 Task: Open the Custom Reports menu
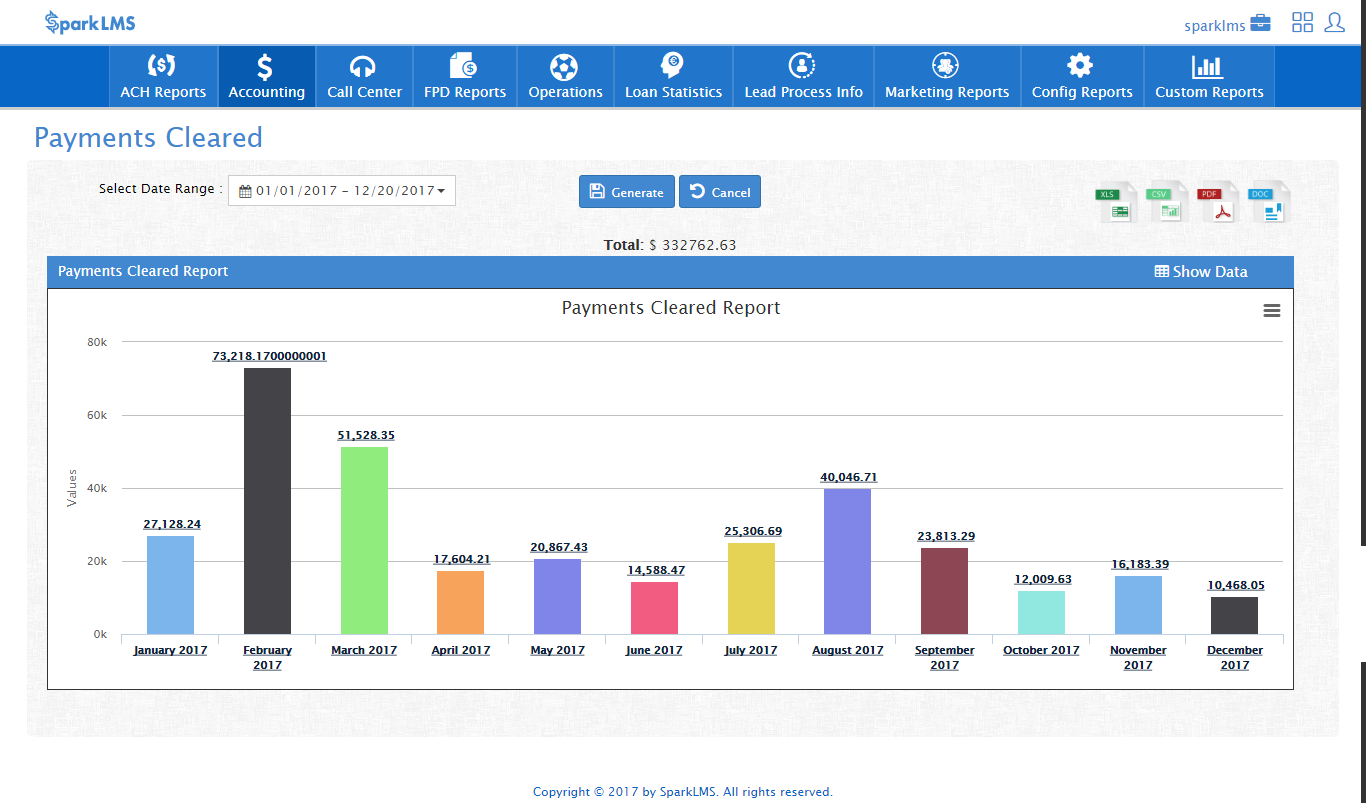[1209, 76]
